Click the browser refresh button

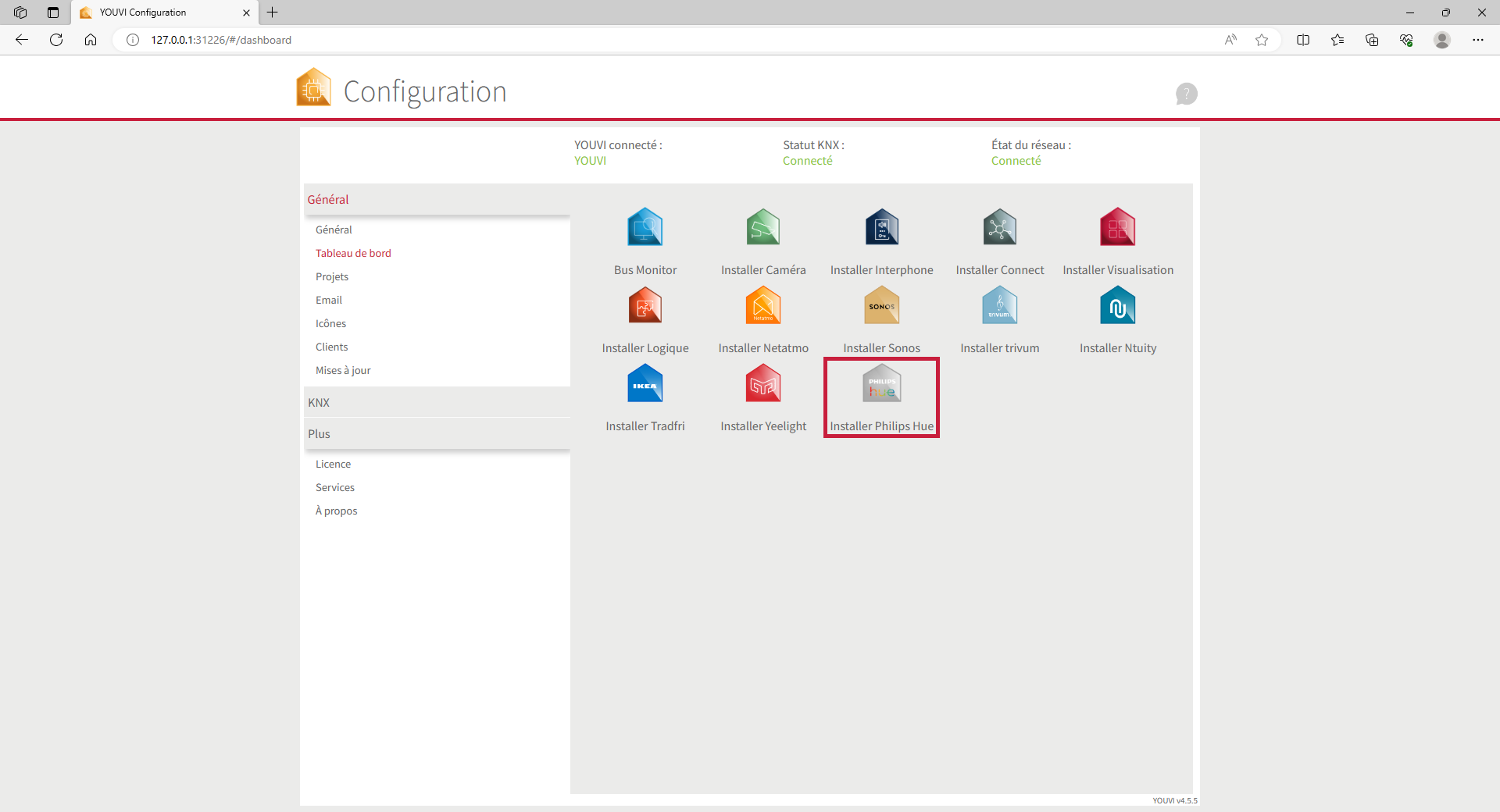[56, 40]
